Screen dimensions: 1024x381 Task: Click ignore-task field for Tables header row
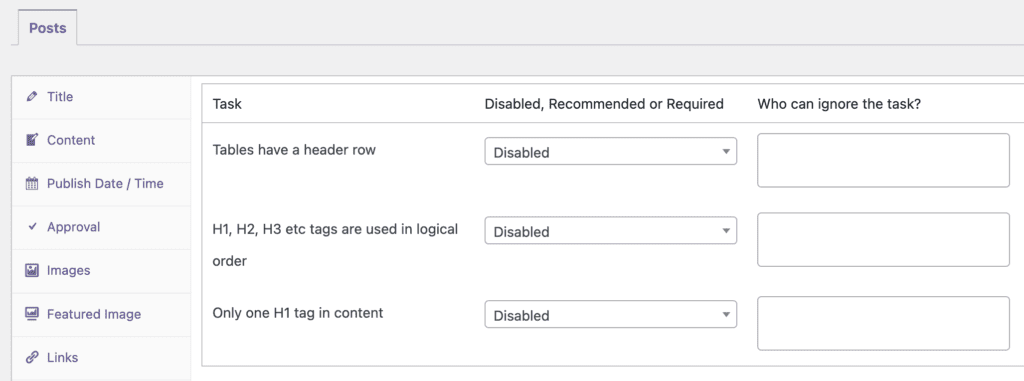click(x=883, y=160)
